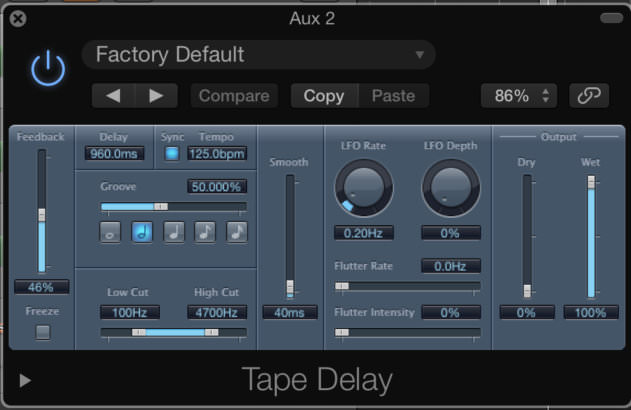The width and height of the screenshot is (631, 410).
Task: Expand the disclosure triangle beside Tape Delay
Action: pos(25,380)
